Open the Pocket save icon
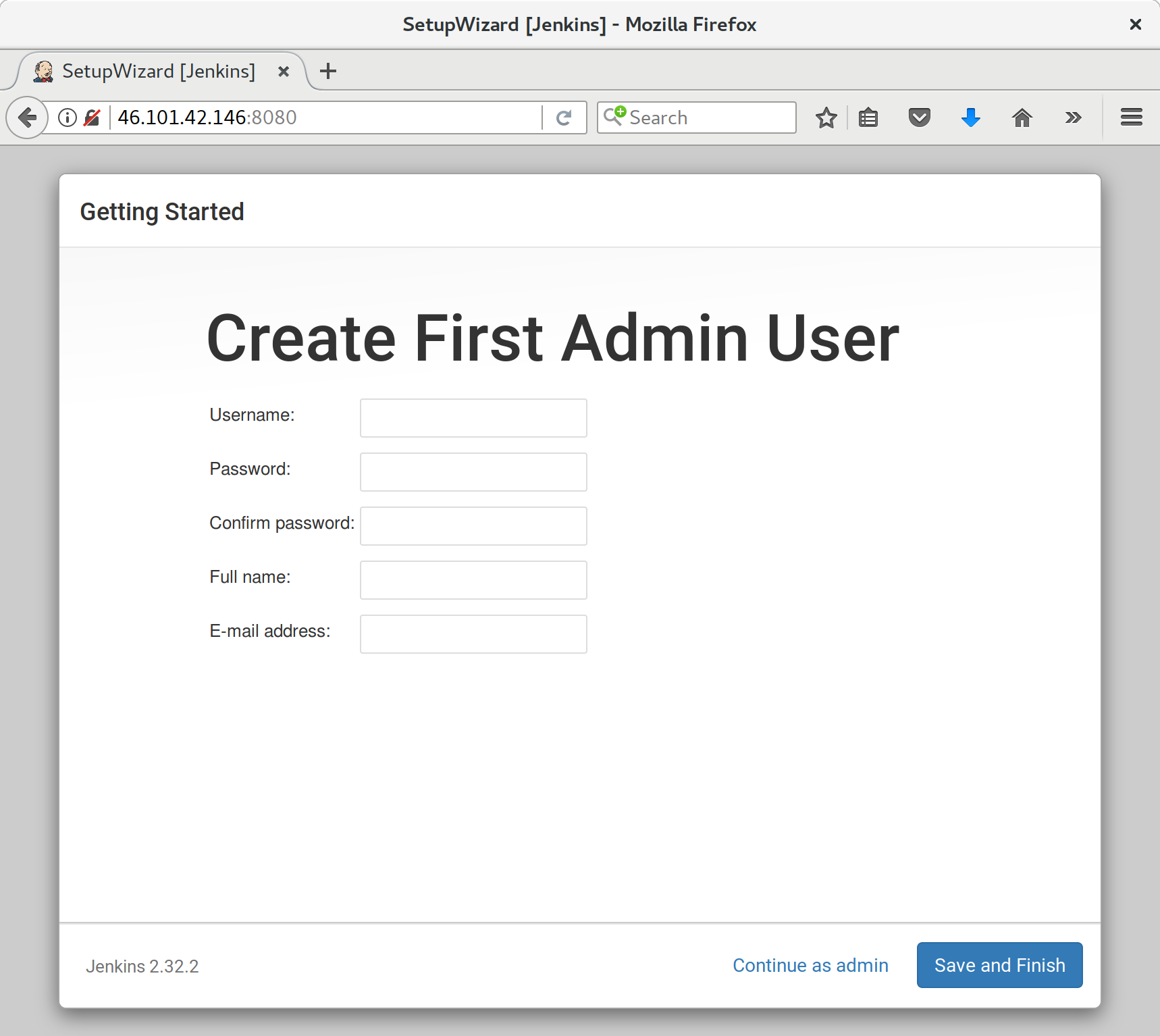Image resolution: width=1160 pixels, height=1036 pixels. coord(920,117)
